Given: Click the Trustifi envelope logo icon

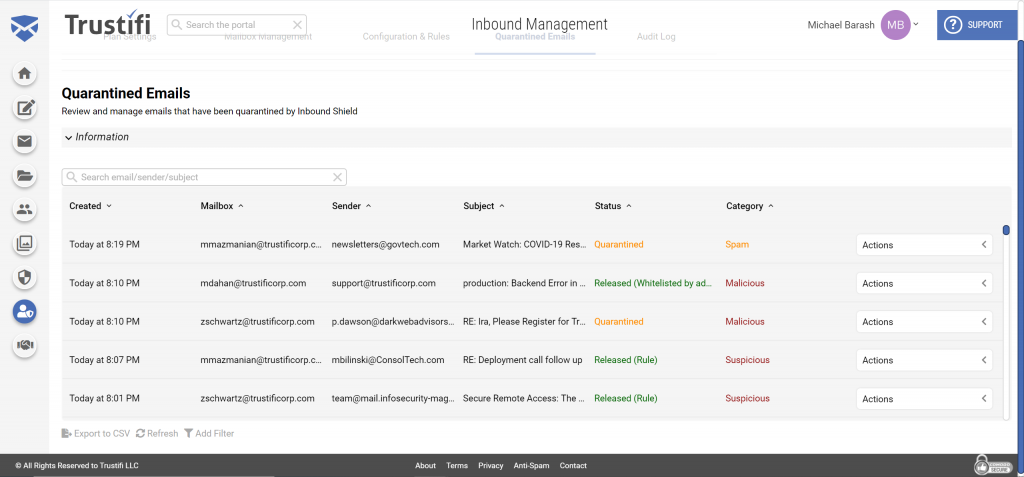Looking at the screenshot, I should coord(24,27).
